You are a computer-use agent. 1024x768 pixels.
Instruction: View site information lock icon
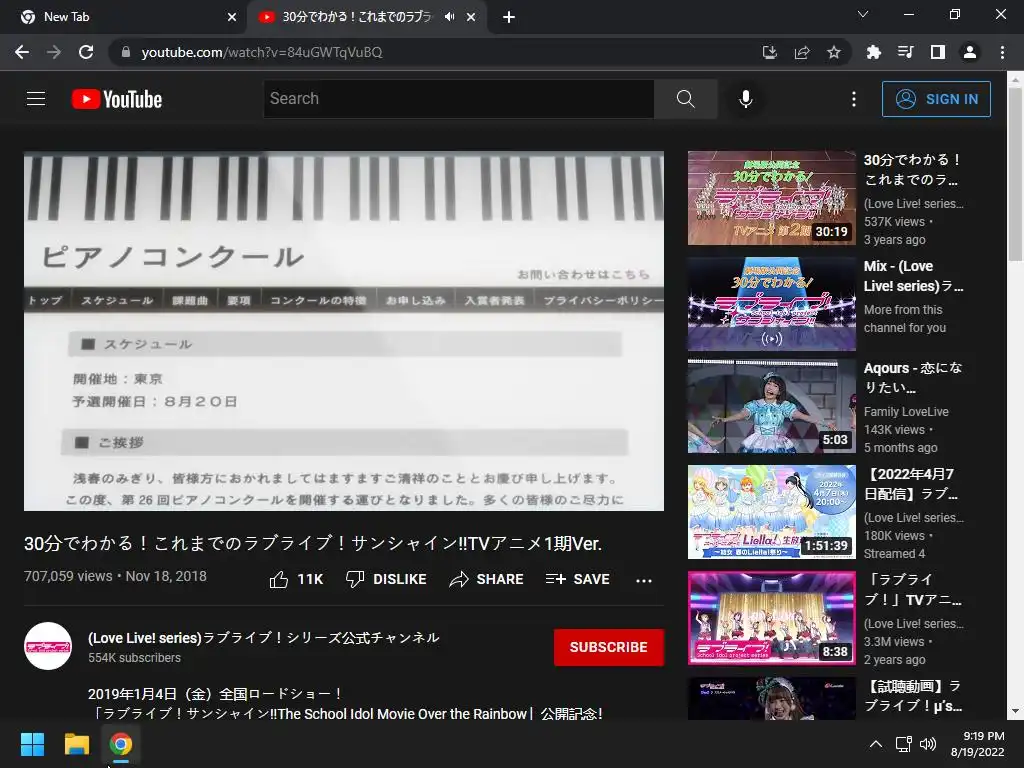point(125,52)
